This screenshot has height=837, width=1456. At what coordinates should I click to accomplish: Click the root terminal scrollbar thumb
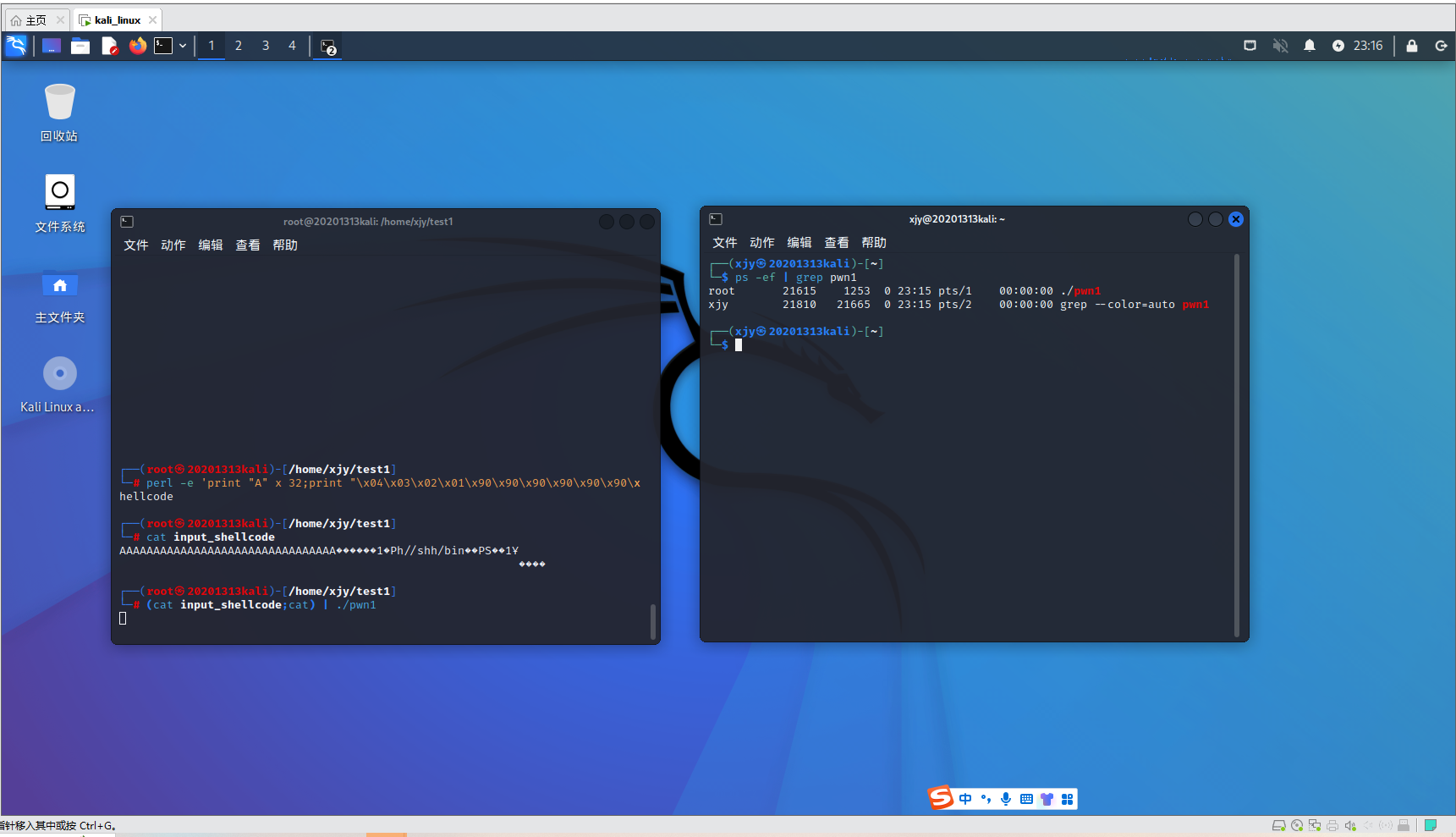click(x=652, y=621)
